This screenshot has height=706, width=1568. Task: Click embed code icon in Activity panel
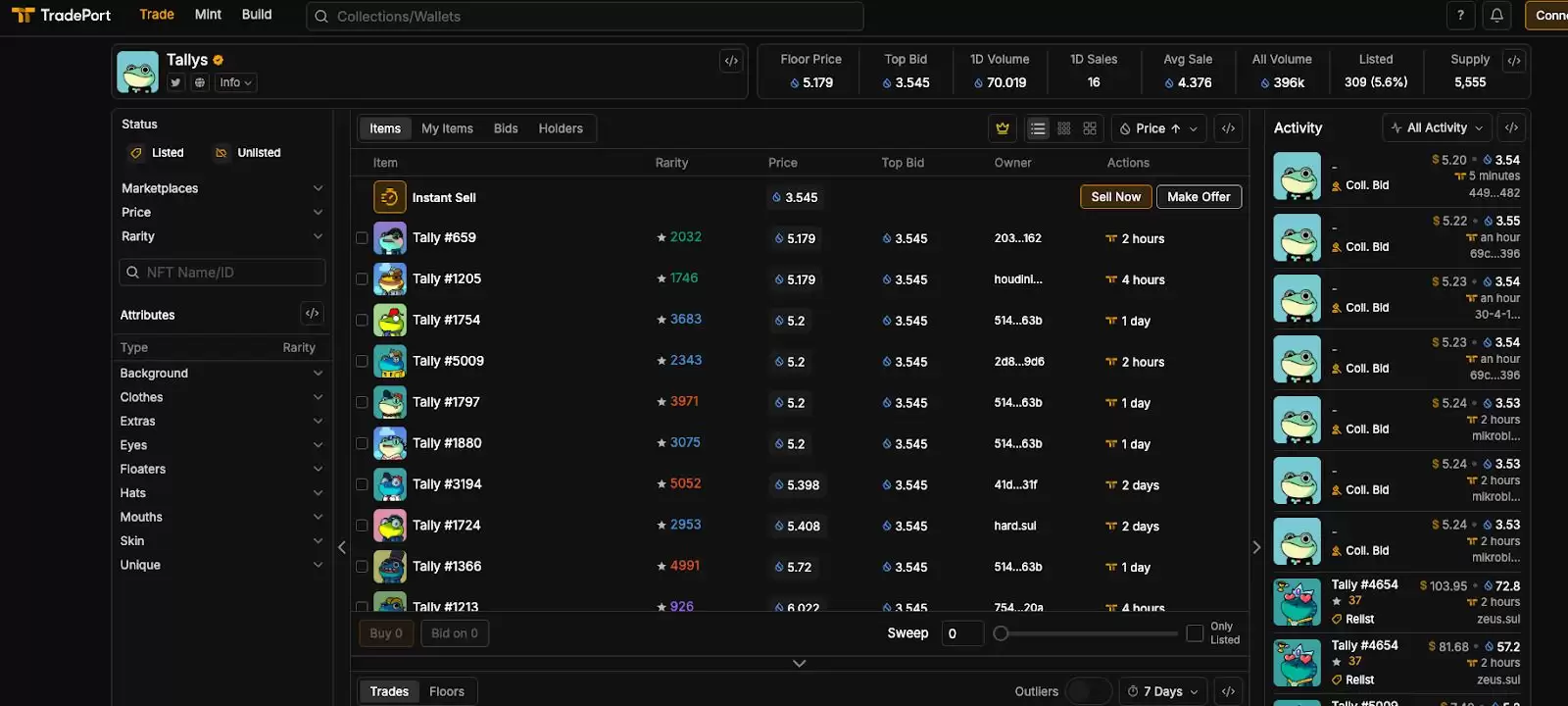(1511, 127)
